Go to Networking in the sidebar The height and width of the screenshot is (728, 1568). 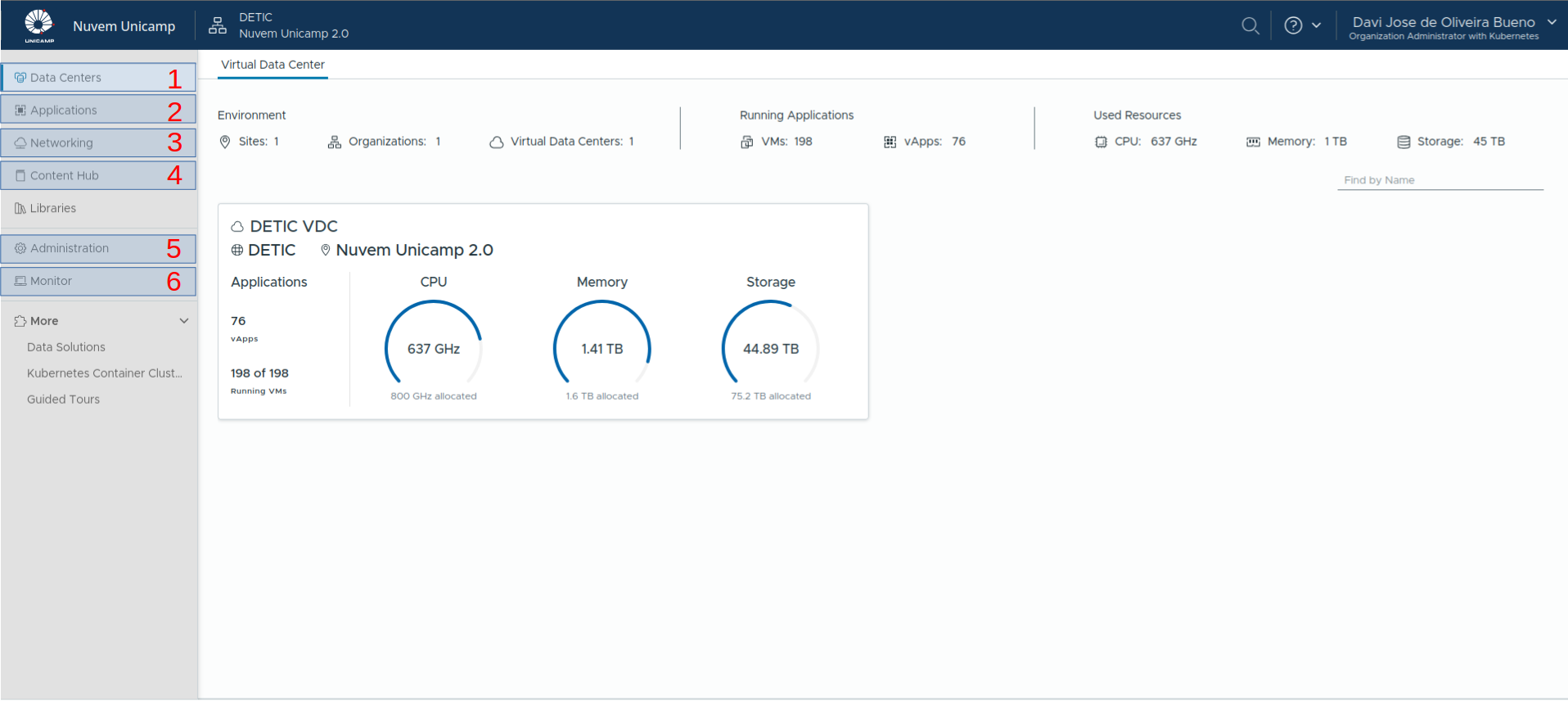point(61,143)
